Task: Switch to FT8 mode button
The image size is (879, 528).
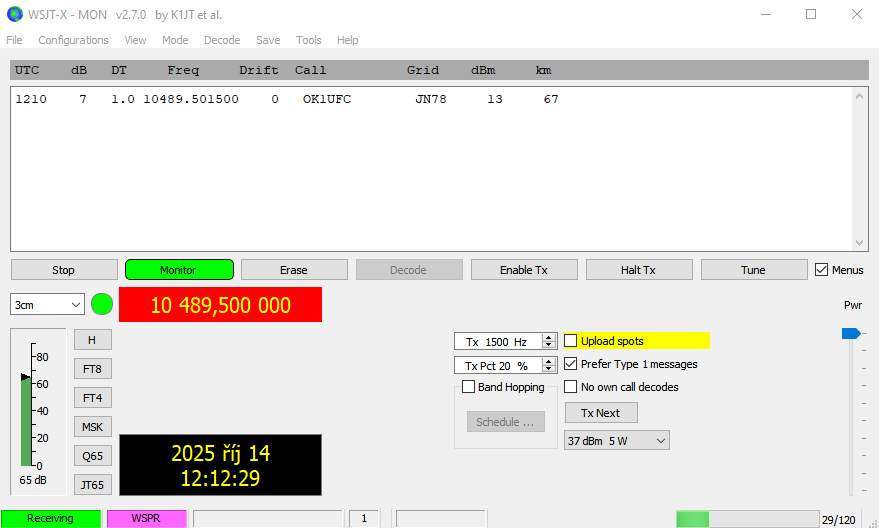Action: pyautogui.click(x=92, y=369)
